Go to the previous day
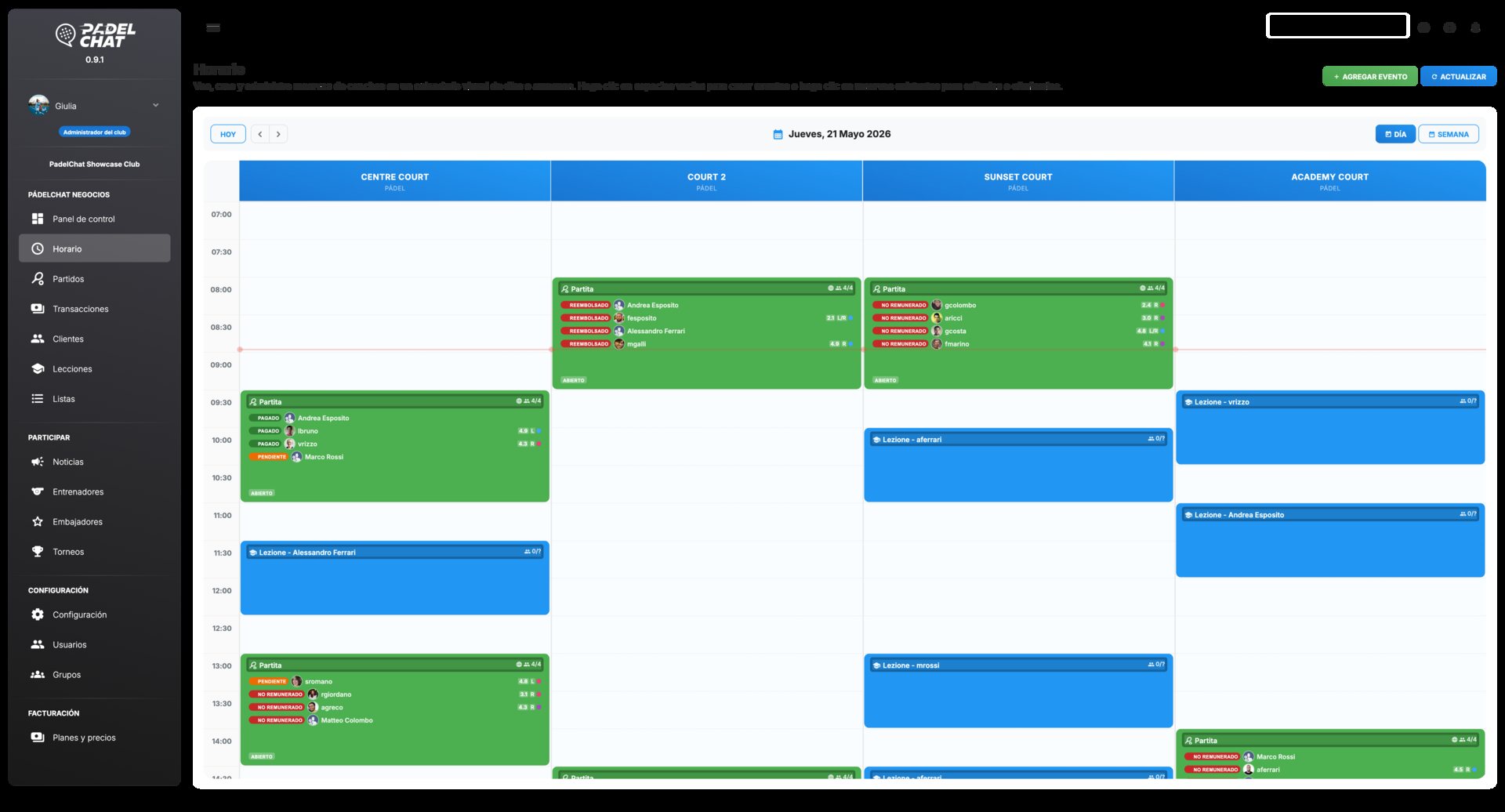 click(260, 134)
